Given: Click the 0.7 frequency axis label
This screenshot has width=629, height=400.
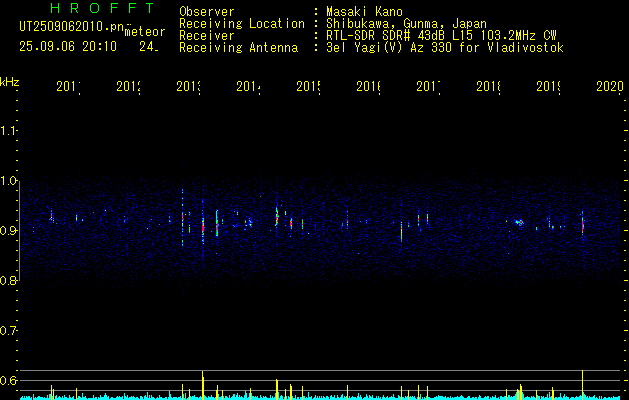Looking at the screenshot, I should coord(8,330).
